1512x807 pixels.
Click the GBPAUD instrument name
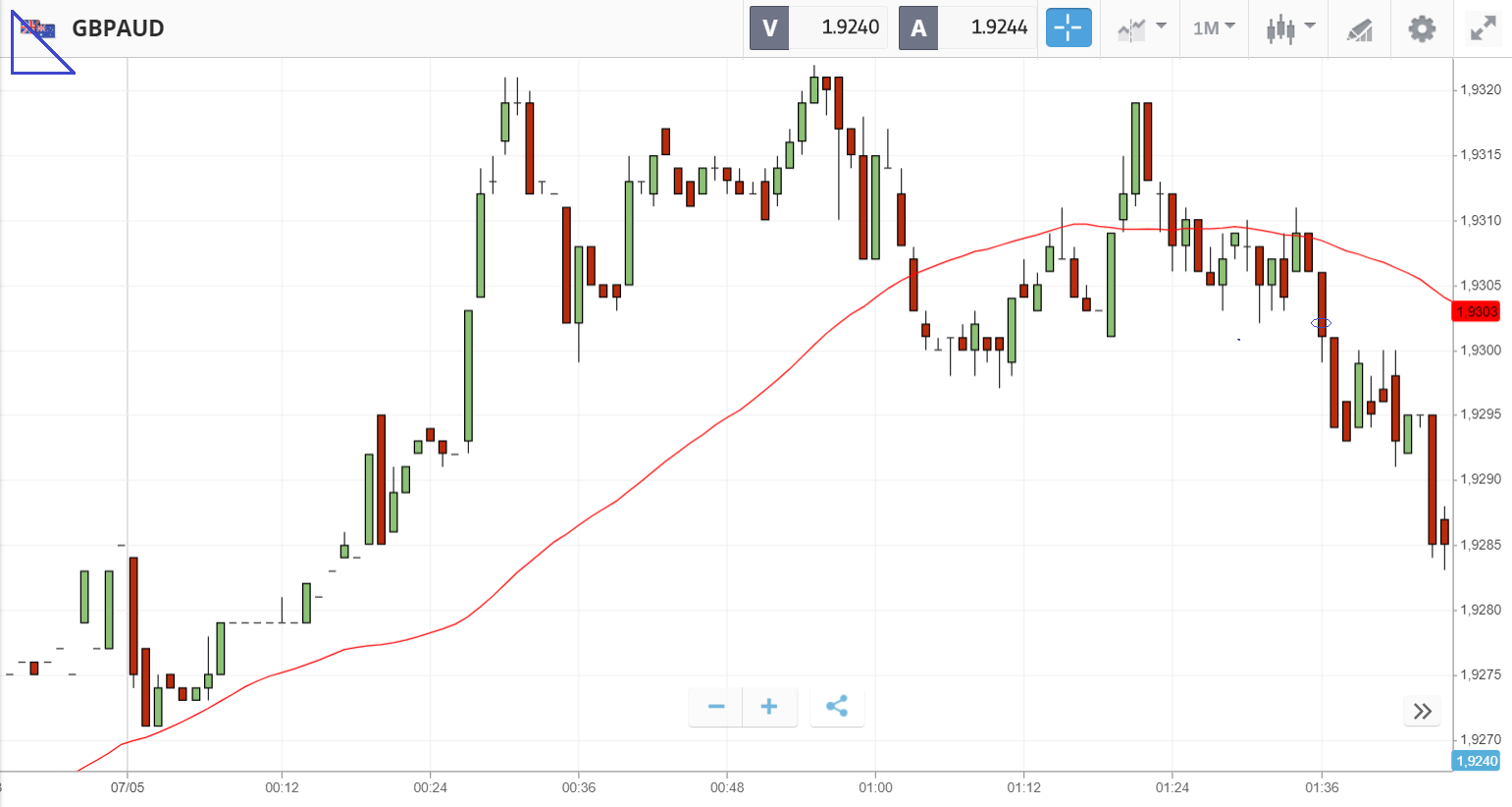click(118, 28)
